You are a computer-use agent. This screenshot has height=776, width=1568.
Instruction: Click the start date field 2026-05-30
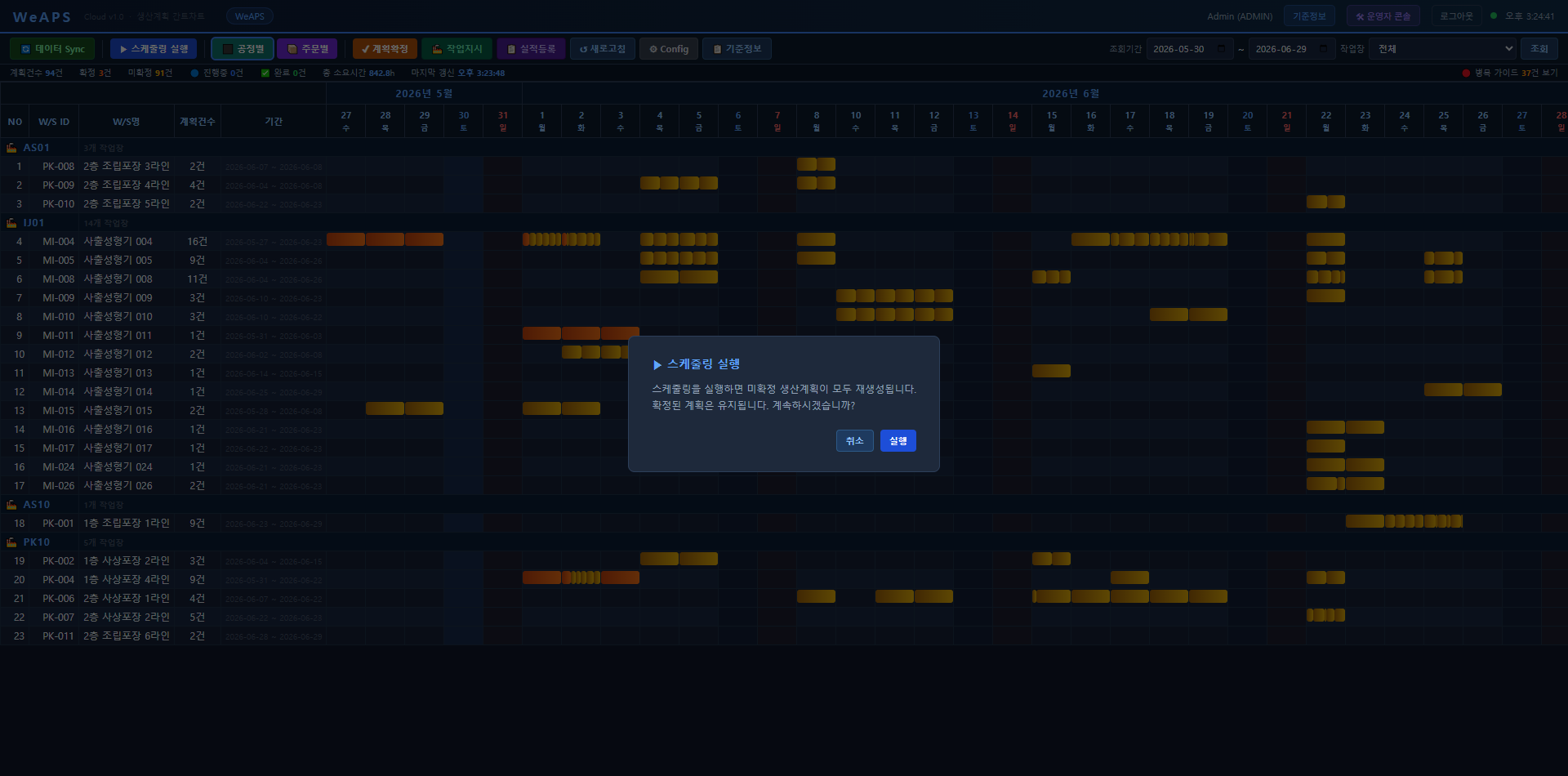(x=1189, y=49)
